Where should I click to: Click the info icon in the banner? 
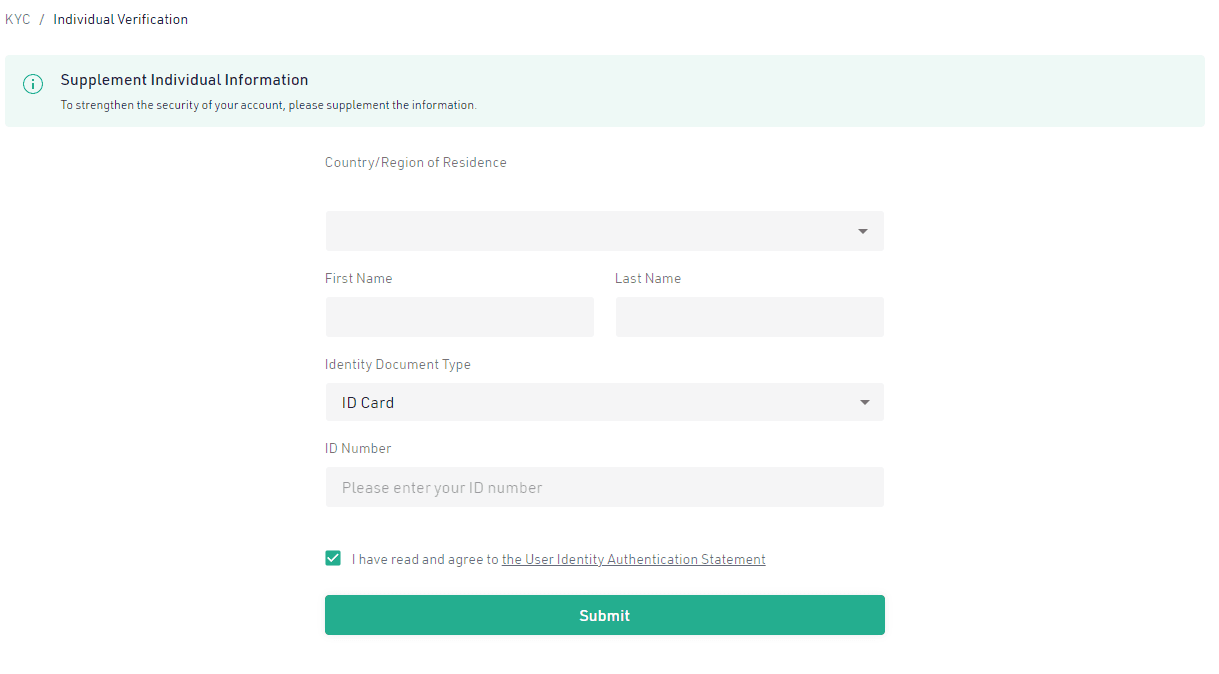(x=33, y=84)
